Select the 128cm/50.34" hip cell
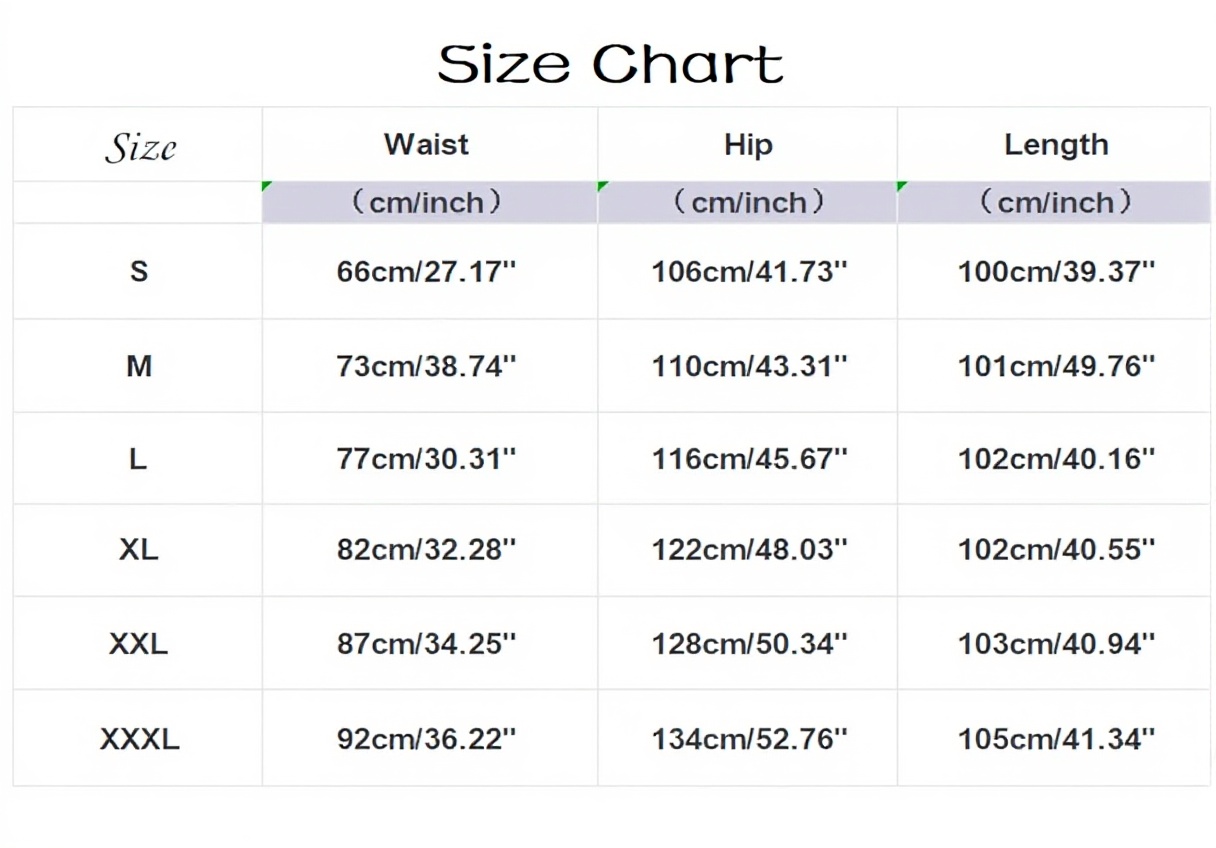Screen dimensions: 1216x848 pos(749,644)
